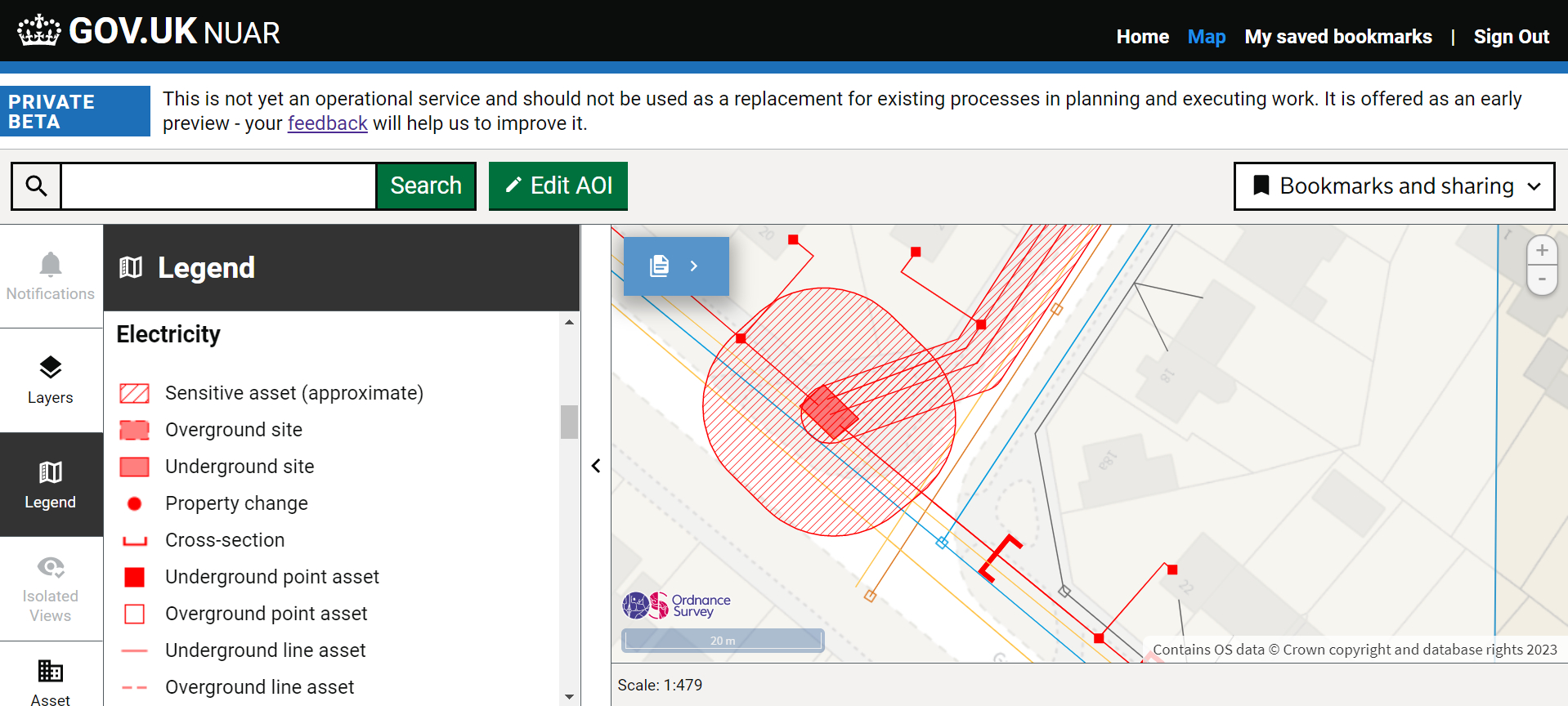The image size is (1568, 706).
Task: Zoom out on the map
Action: coord(1541,279)
